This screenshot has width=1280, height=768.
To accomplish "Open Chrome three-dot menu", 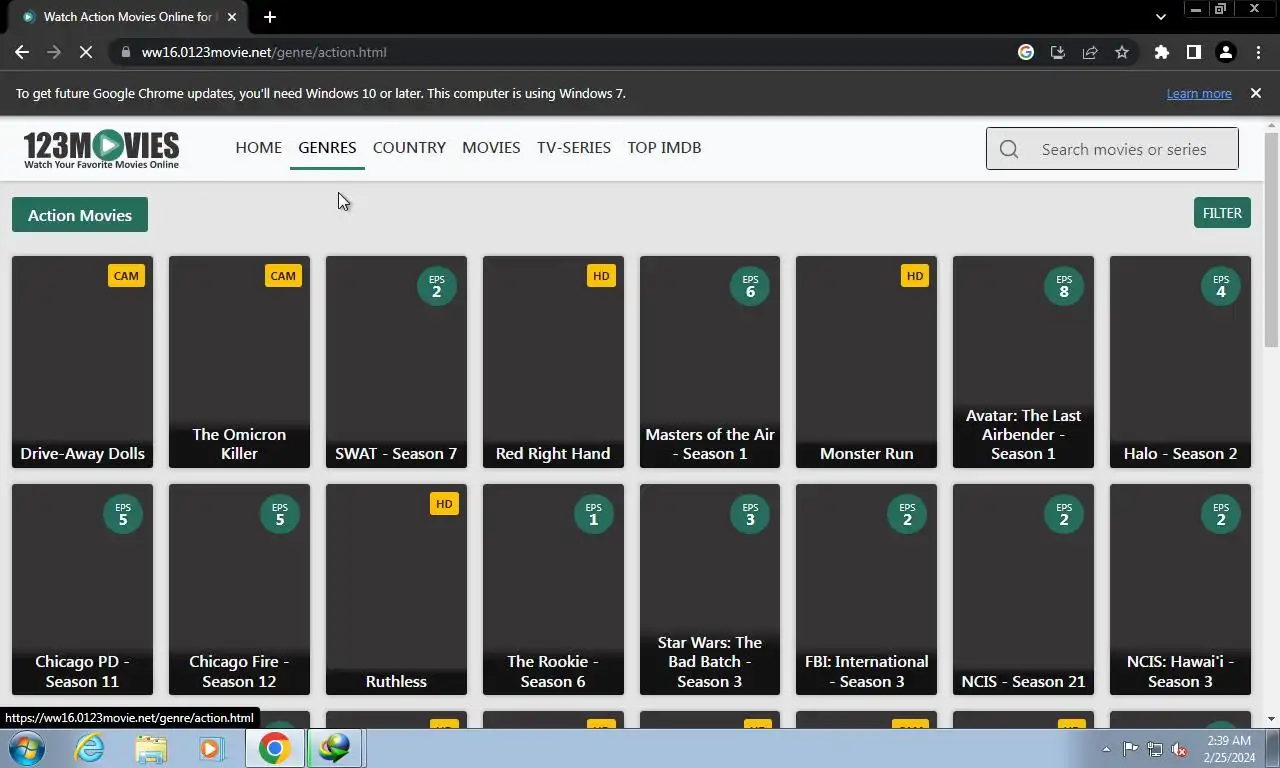I will point(1258,52).
